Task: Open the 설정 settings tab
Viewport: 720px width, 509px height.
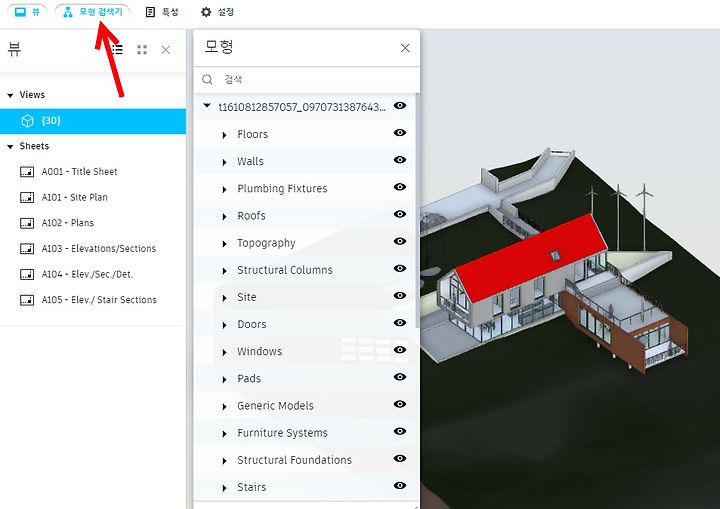Action: [217, 12]
